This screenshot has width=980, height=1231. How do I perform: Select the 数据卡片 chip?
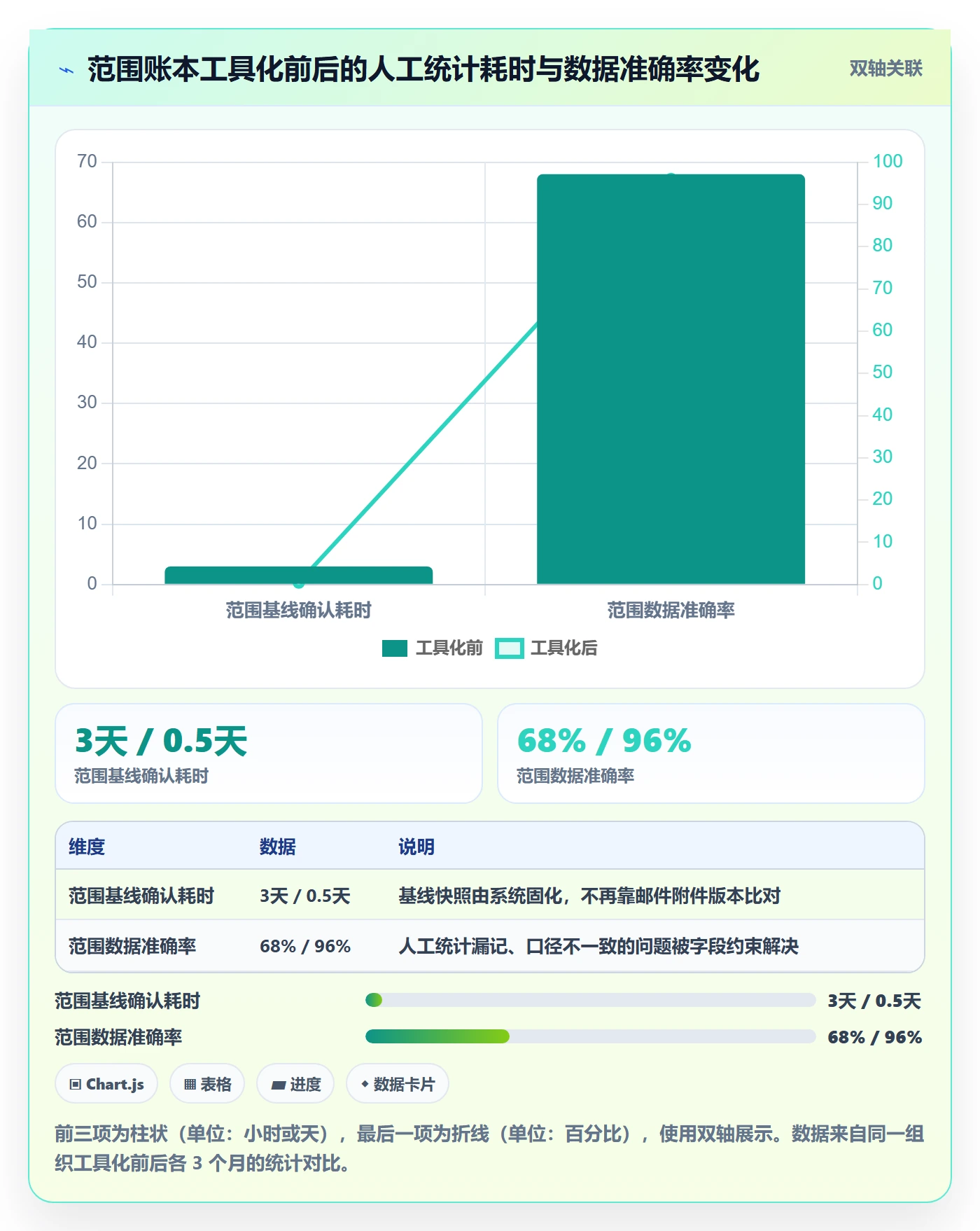click(398, 1084)
